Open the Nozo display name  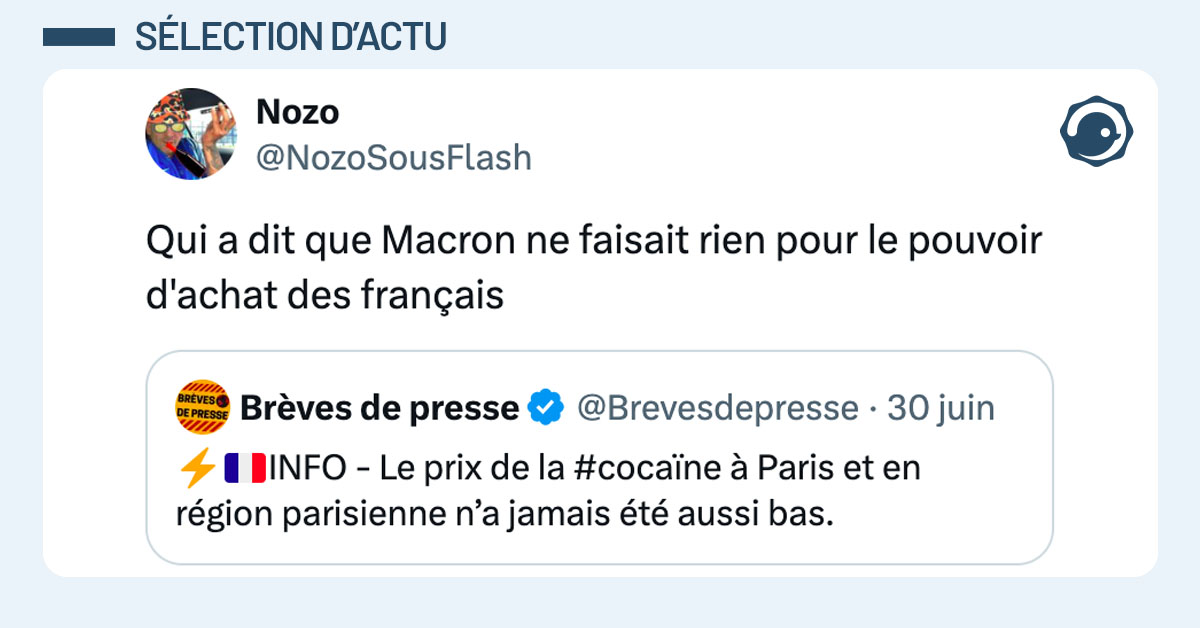(297, 113)
